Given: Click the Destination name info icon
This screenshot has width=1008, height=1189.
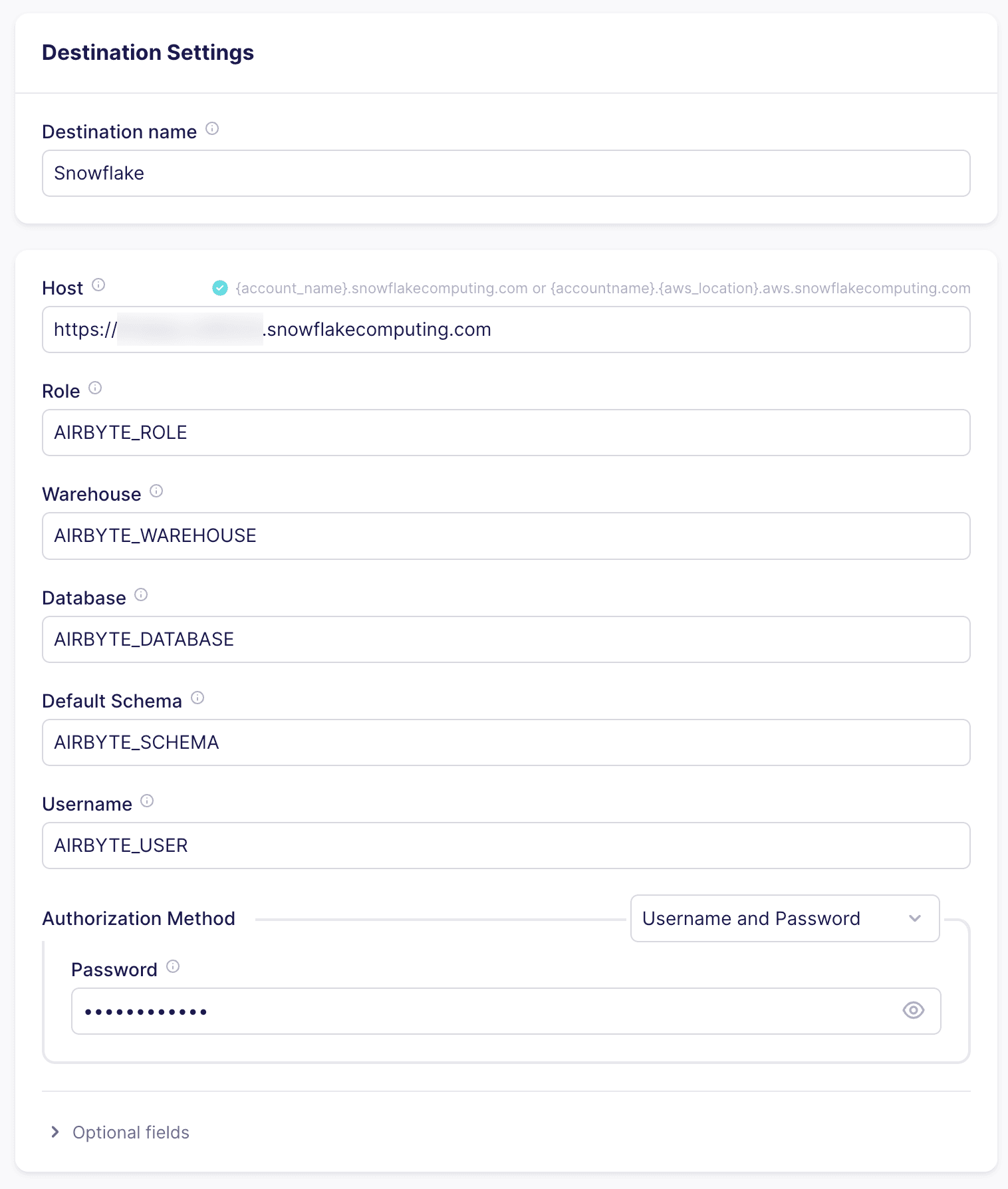Looking at the screenshot, I should [x=212, y=129].
